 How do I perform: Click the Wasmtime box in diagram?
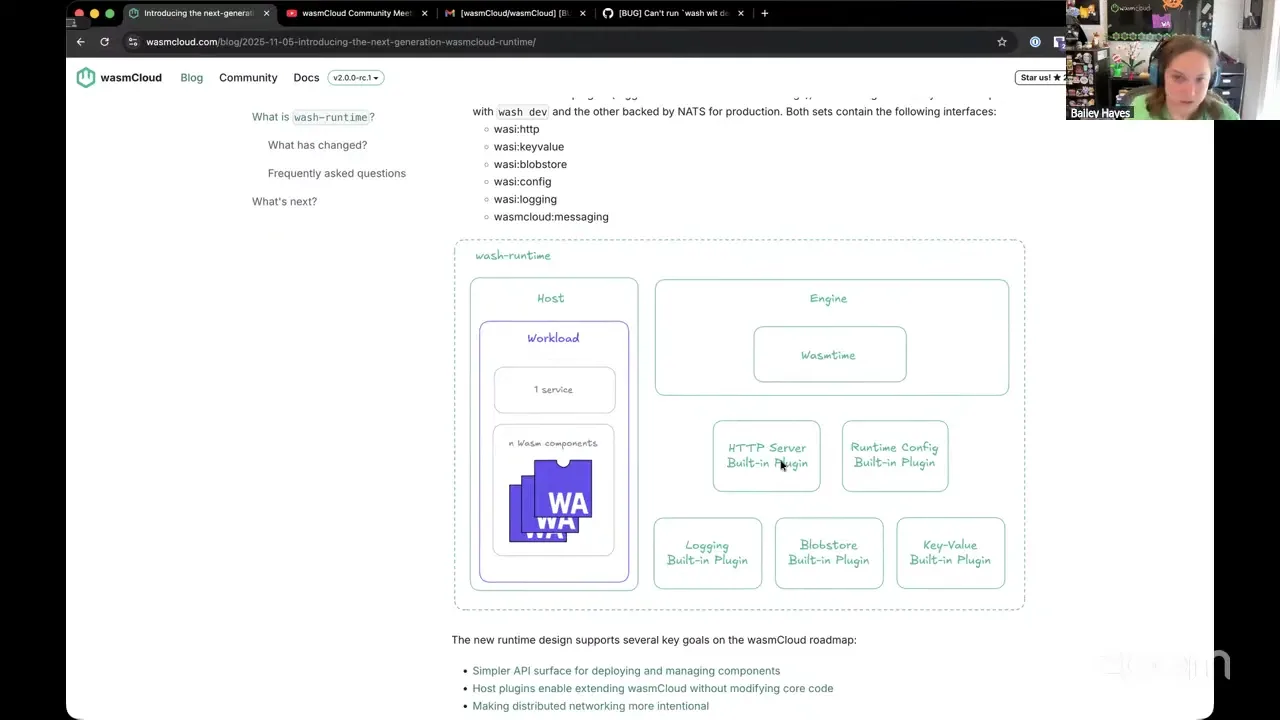(830, 355)
